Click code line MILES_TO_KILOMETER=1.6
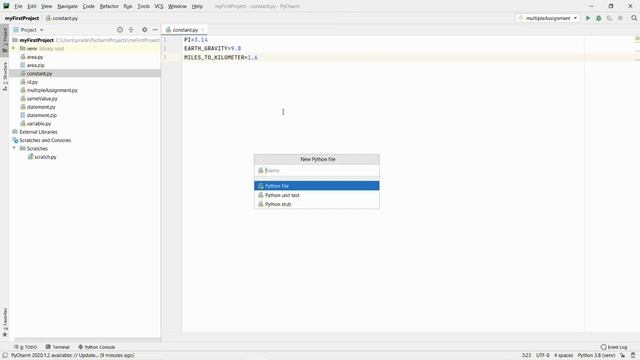The height and width of the screenshot is (360, 640). point(221,58)
